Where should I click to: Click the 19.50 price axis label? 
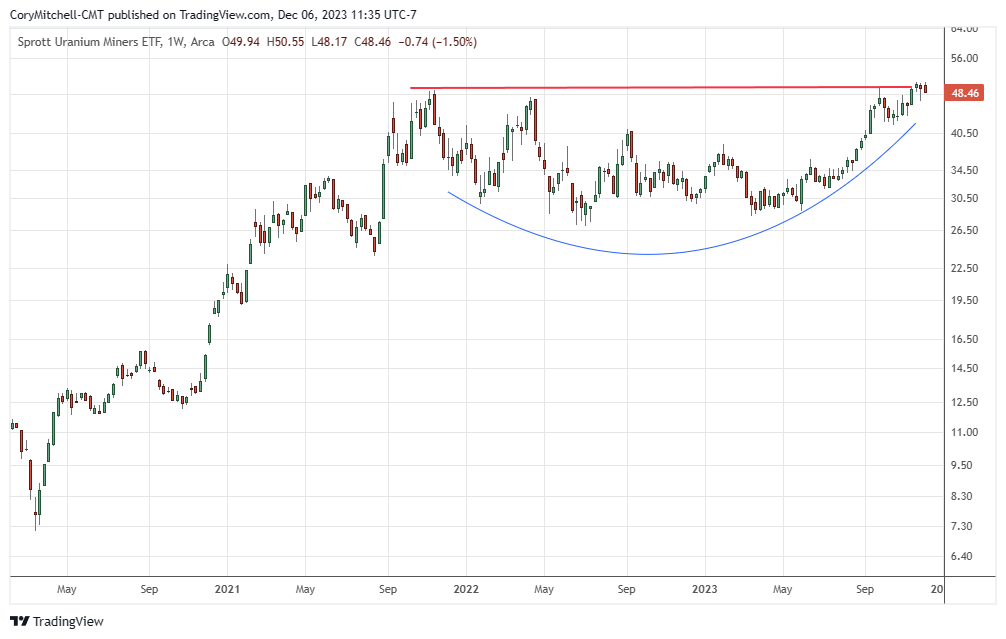pyautogui.click(x=964, y=300)
